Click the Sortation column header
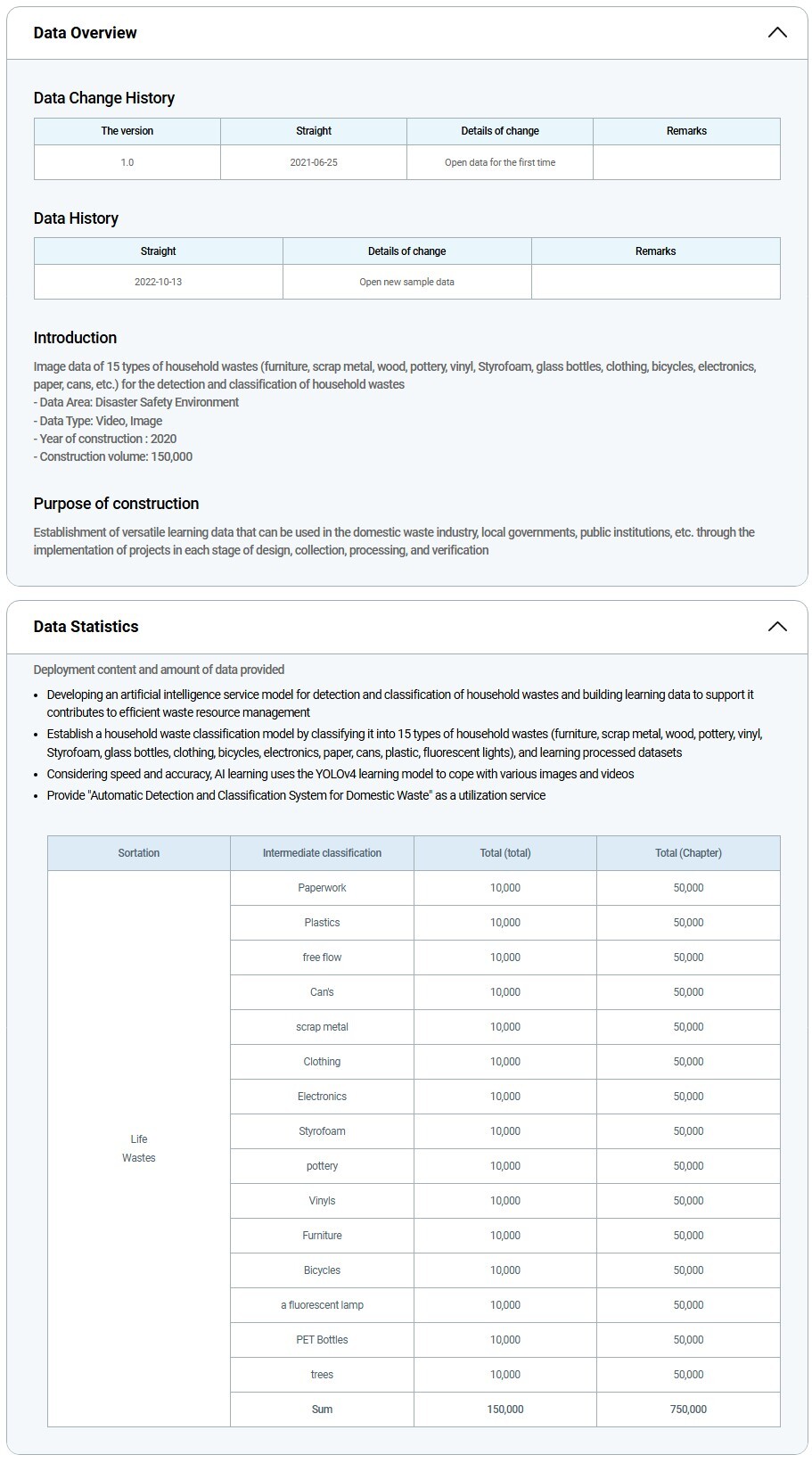Viewport: 812px width, 1463px height. tap(139, 853)
